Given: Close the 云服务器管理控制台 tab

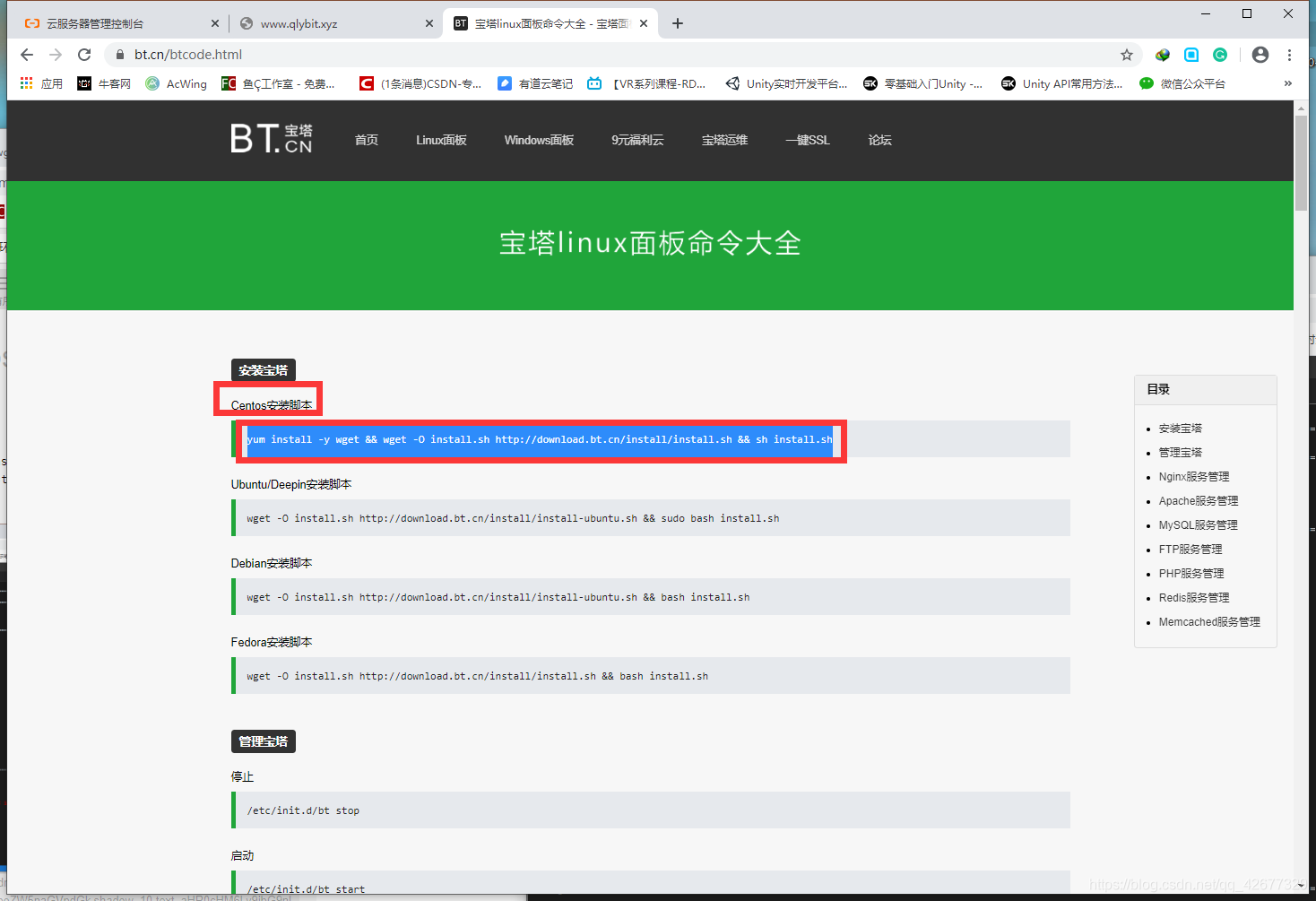Looking at the screenshot, I should click(x=214, y=23).
